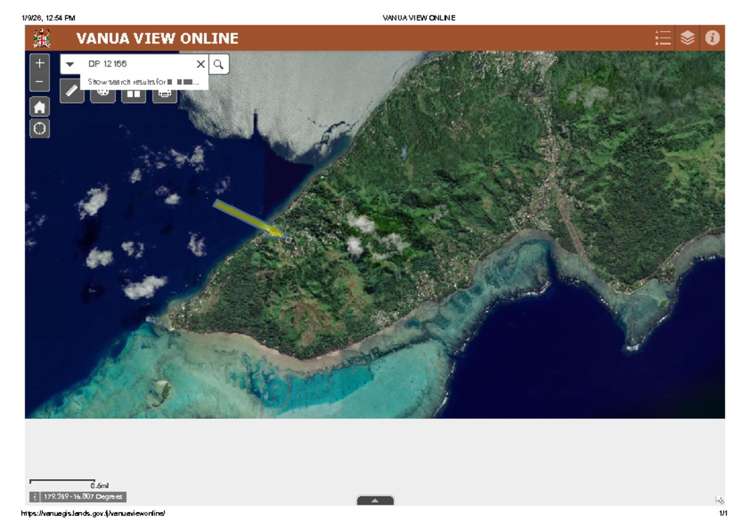Open the Legend panel
The height and width of the screenshot is (530, 750).
[662, 38]
